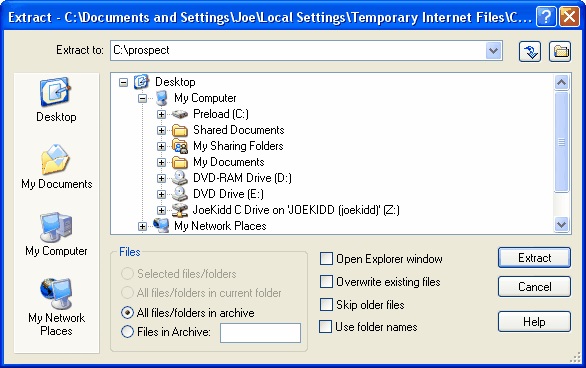Expand the DVD-RAM Drive (D:) node
The height and width of the screenshot is (368, 586).
[161, 179]
